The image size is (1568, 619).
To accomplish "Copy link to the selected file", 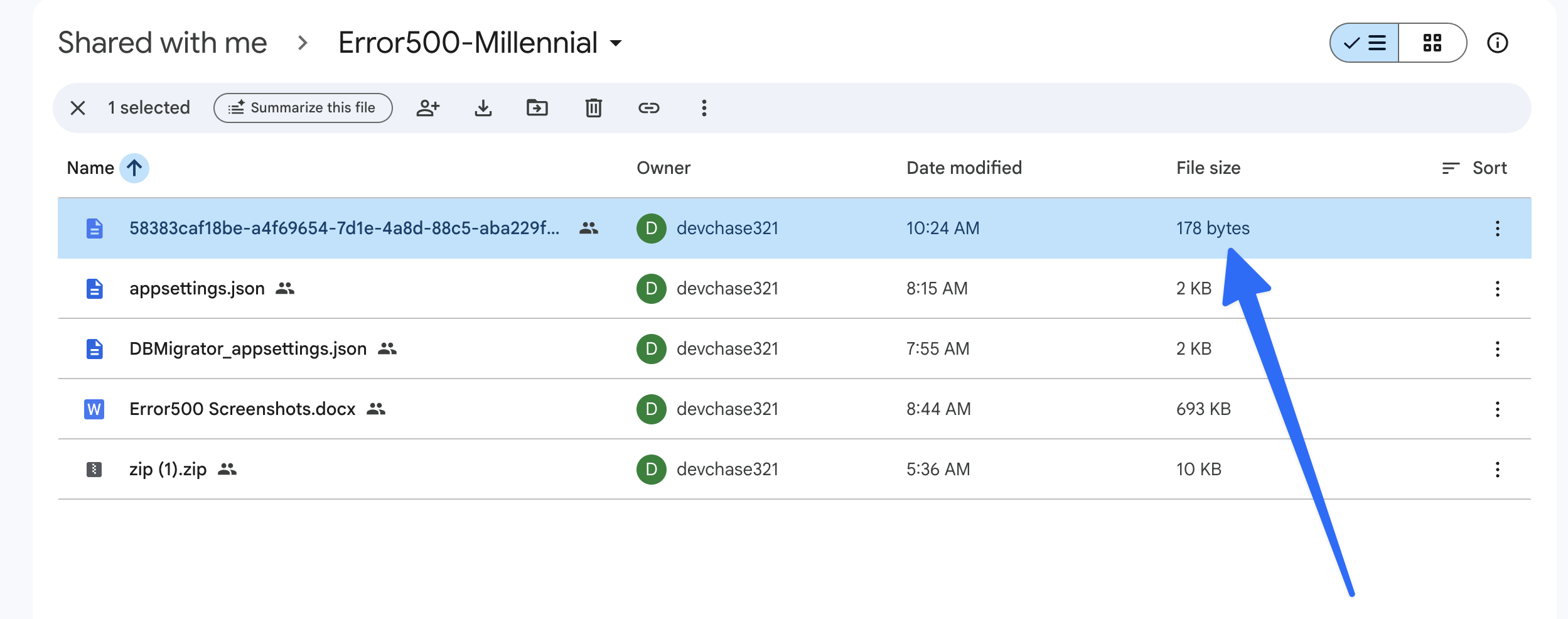I will pos(648,108).
